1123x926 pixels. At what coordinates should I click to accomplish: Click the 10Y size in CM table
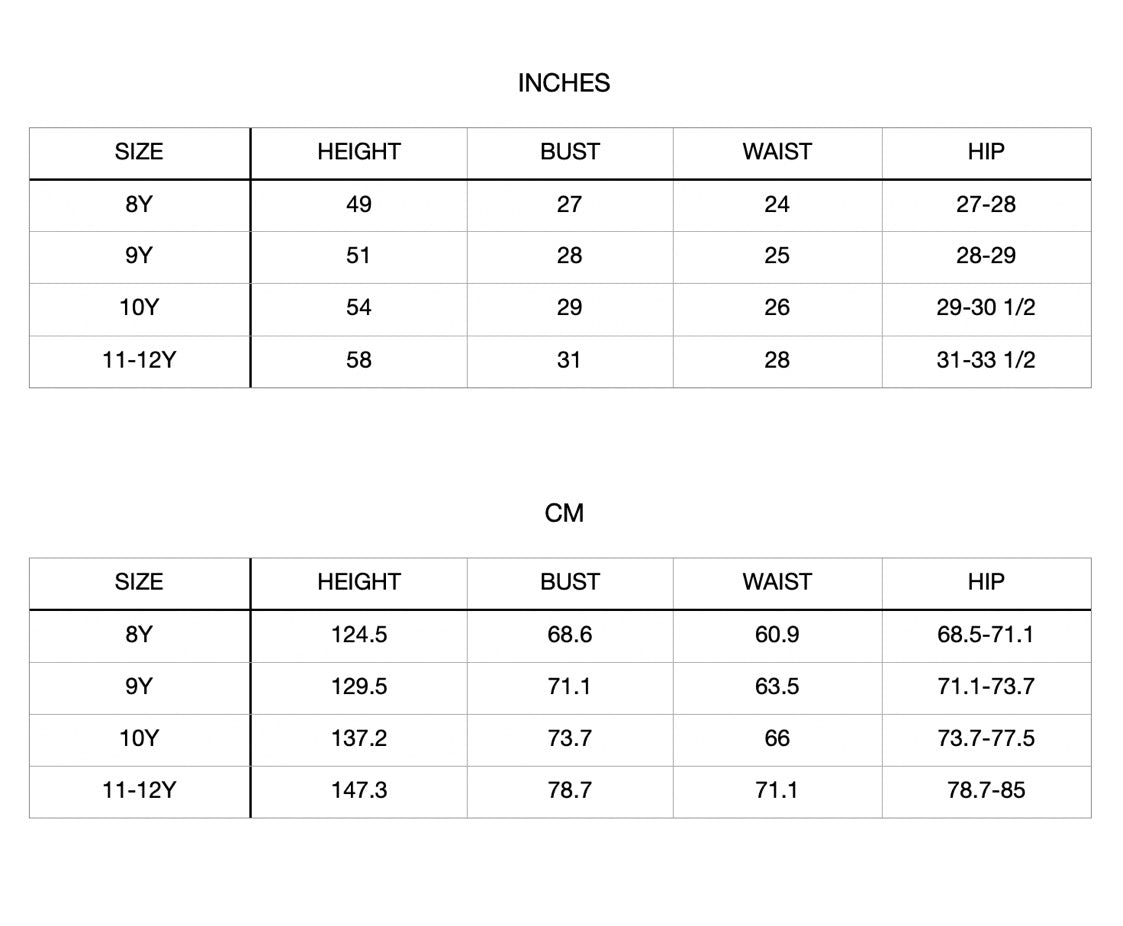(x=139, y=738)
